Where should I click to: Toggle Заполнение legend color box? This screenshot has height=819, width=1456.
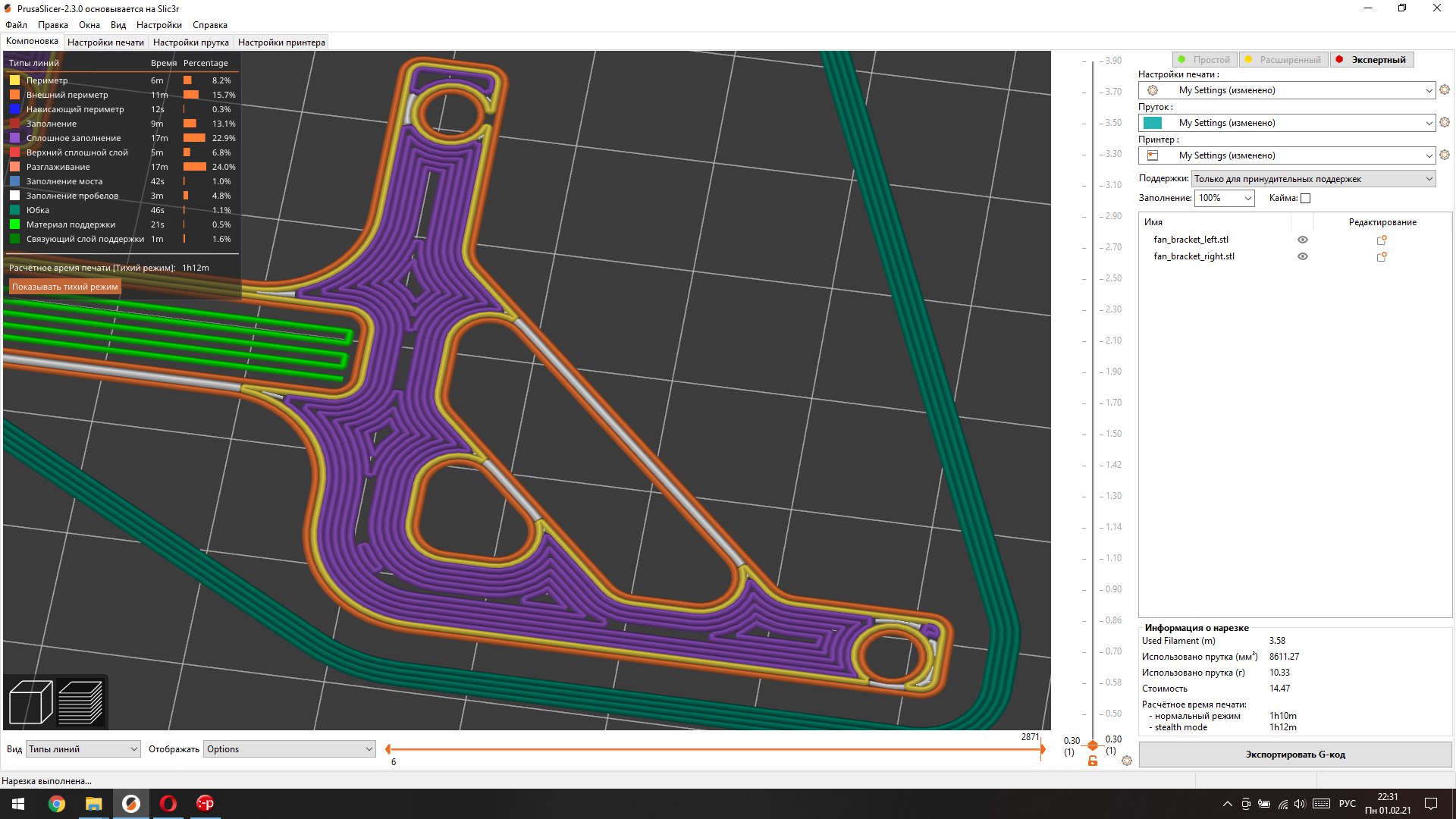(x=14, y=124)
